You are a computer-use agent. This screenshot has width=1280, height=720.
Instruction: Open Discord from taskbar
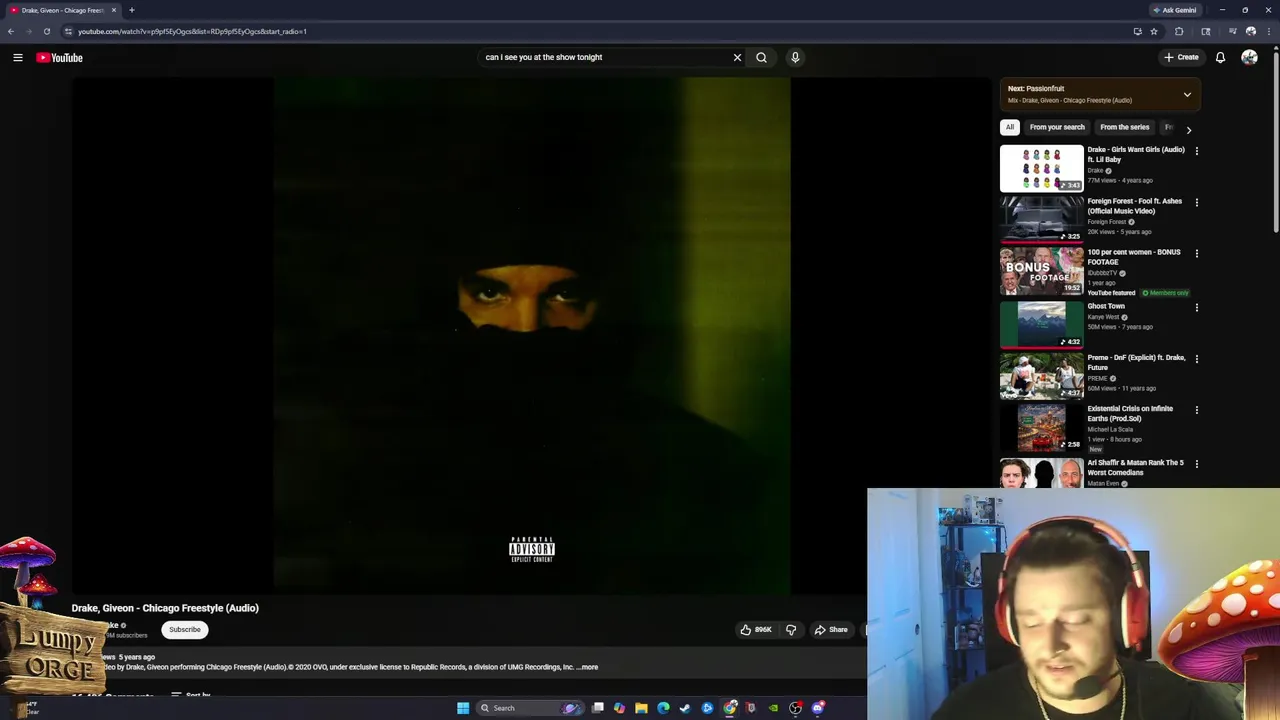point(818,708)
